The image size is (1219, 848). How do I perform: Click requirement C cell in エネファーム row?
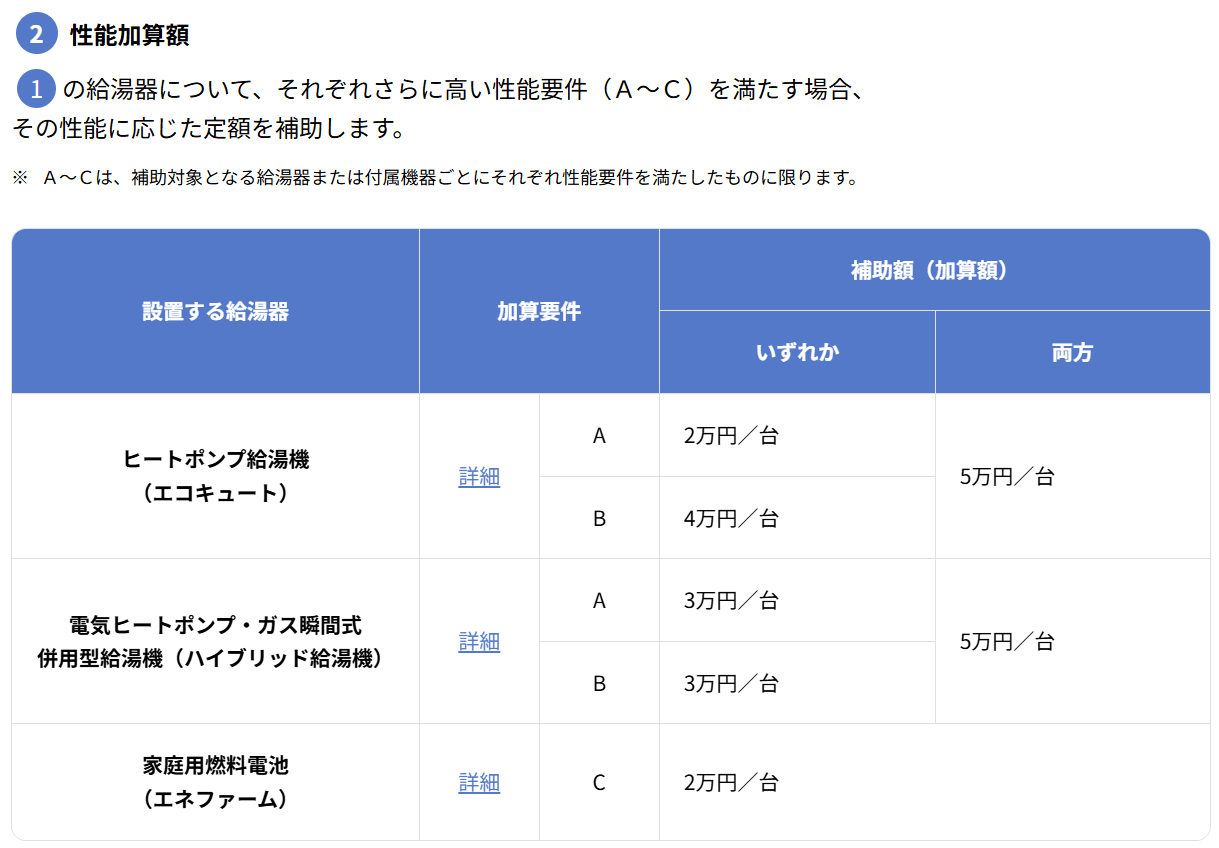click(x=599, y=782)
